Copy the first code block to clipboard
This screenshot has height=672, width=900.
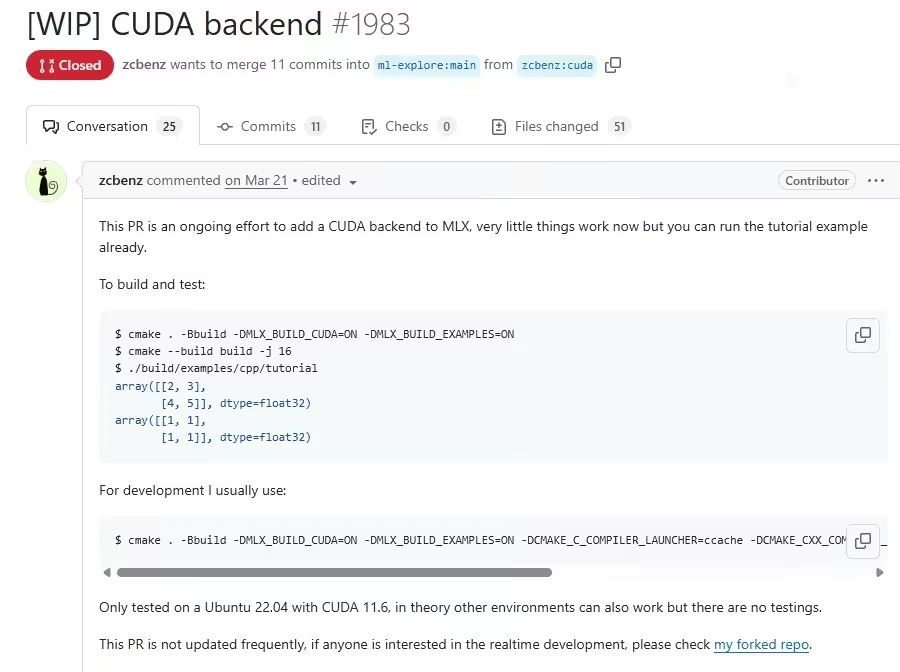click(862, 335)
